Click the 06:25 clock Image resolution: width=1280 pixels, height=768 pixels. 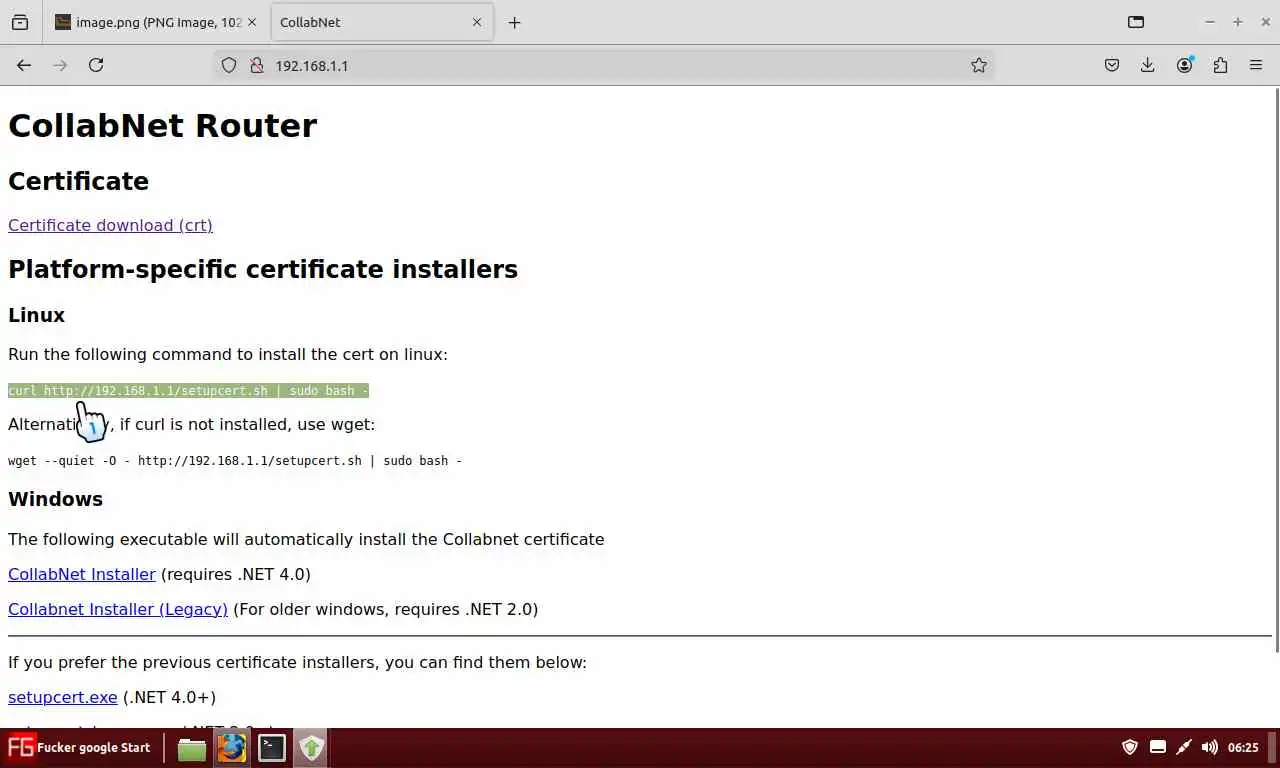[x=1243, y=747]
